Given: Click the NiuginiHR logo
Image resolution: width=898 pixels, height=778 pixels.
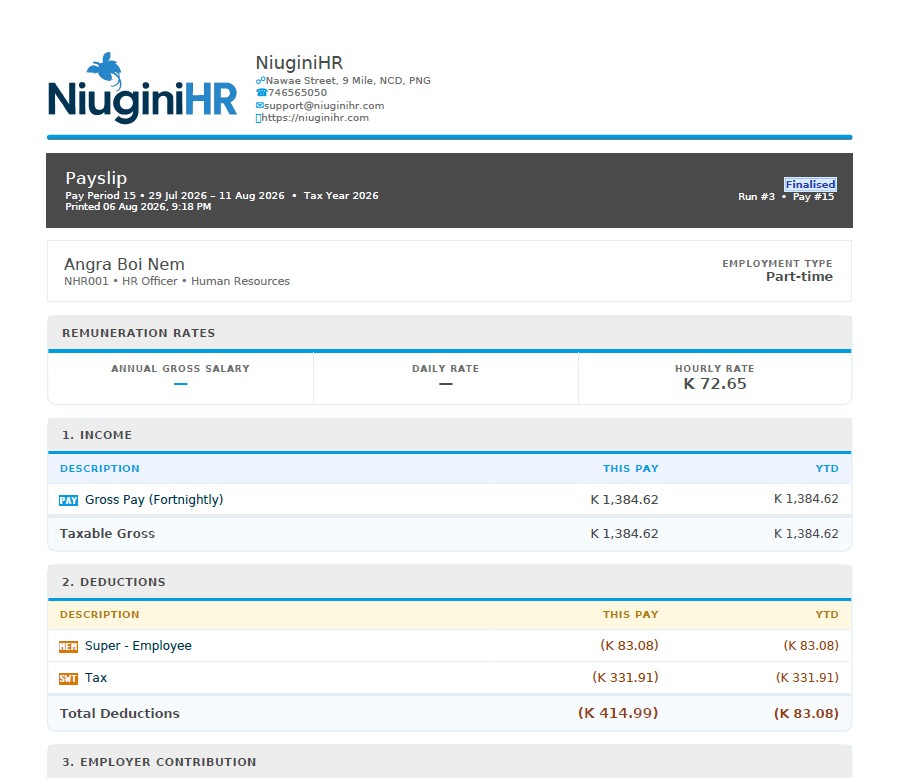Looking at the screenshot, I should pyautogui.click(x=142, y=88).
